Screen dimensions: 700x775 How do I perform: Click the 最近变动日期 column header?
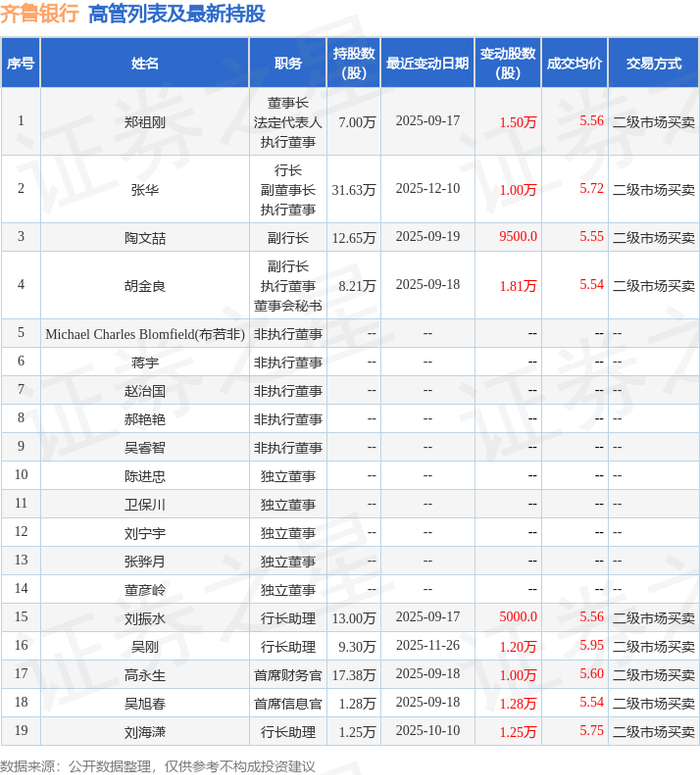[x=428, y=63]
